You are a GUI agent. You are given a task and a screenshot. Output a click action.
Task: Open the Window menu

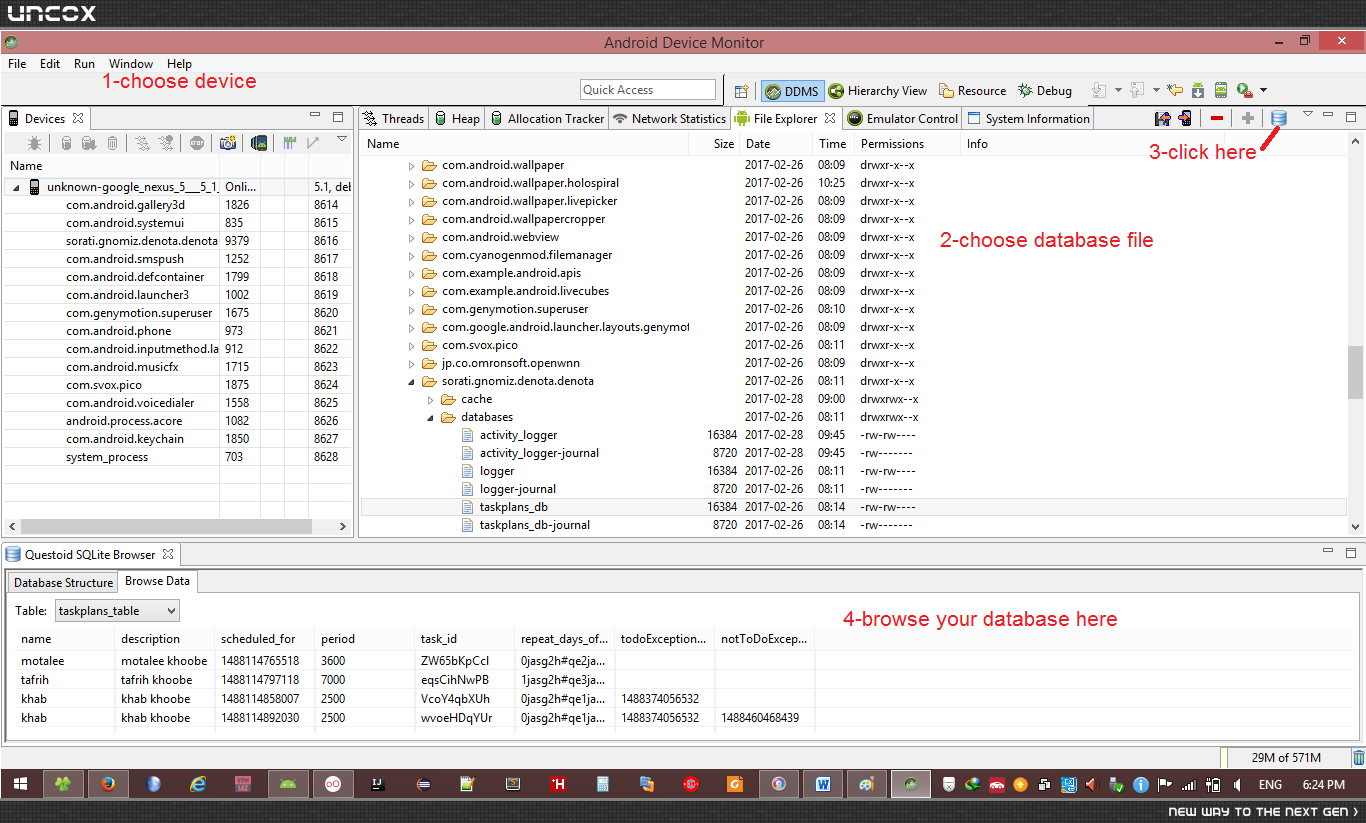point(131,63)
